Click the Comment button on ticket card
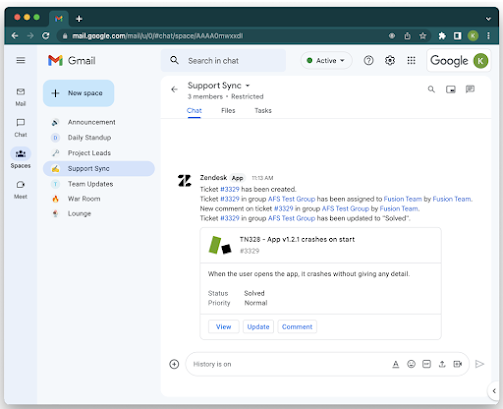 297,327
